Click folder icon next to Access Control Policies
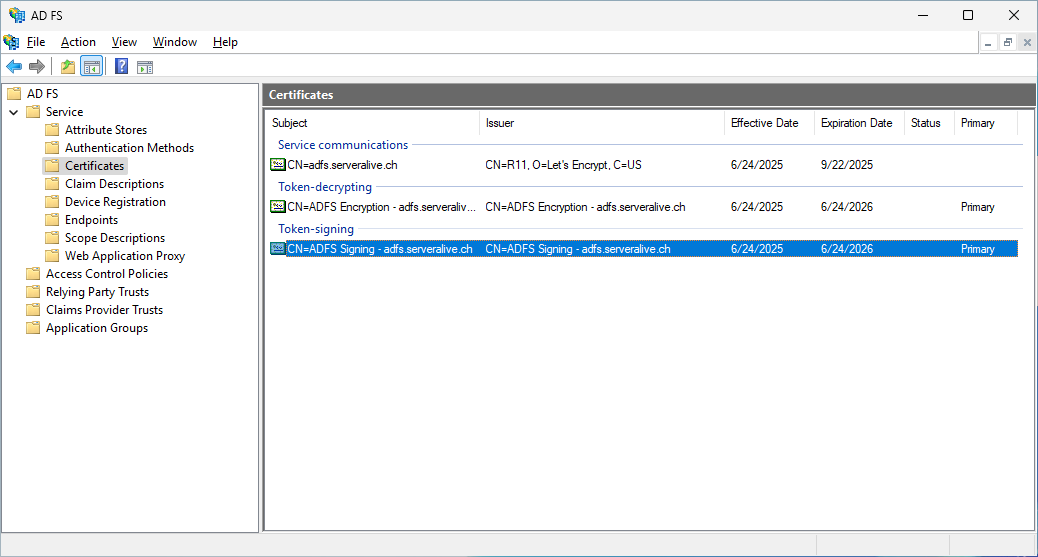 pos(33,273)
